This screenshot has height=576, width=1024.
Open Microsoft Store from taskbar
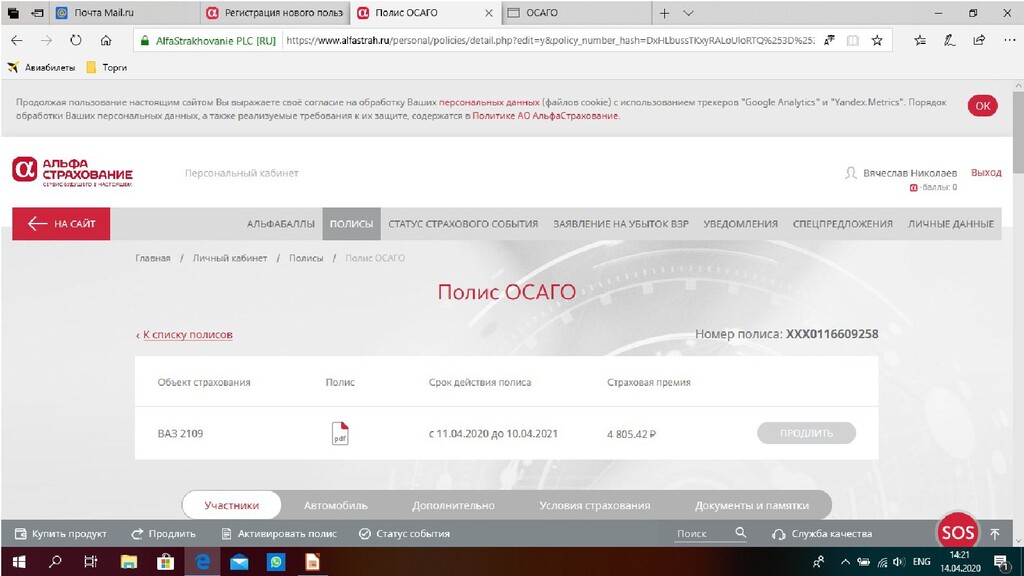point(165,562)
